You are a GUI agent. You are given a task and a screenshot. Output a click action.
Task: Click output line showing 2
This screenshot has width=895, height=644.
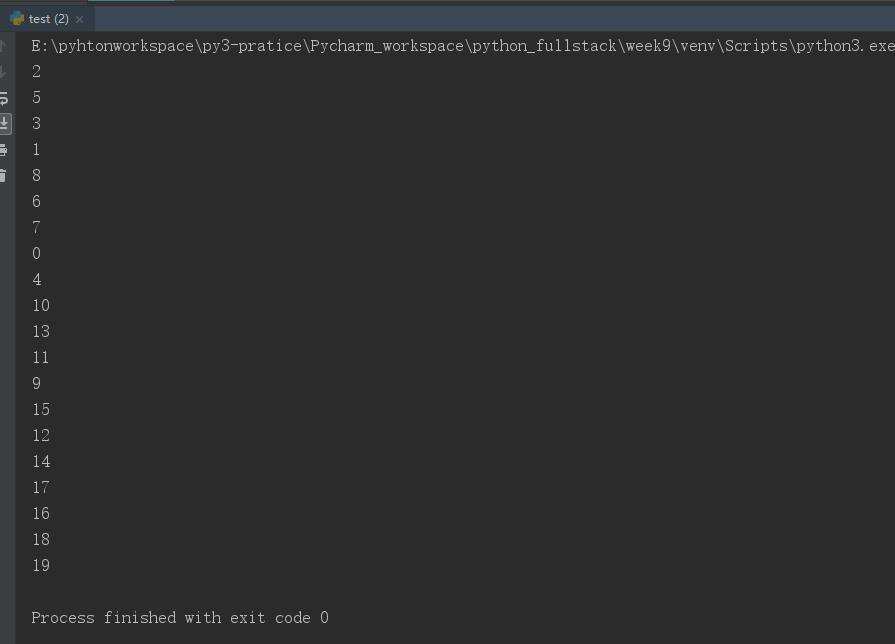(37, 72)
